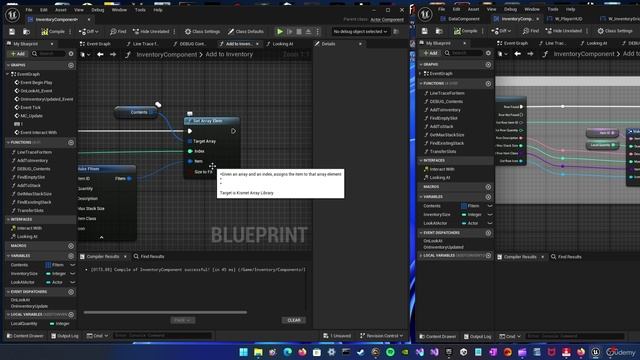The image size is (640, 360).
Task: Click 1 Unsaved indicator in status bar
Action: pos(337,336)
